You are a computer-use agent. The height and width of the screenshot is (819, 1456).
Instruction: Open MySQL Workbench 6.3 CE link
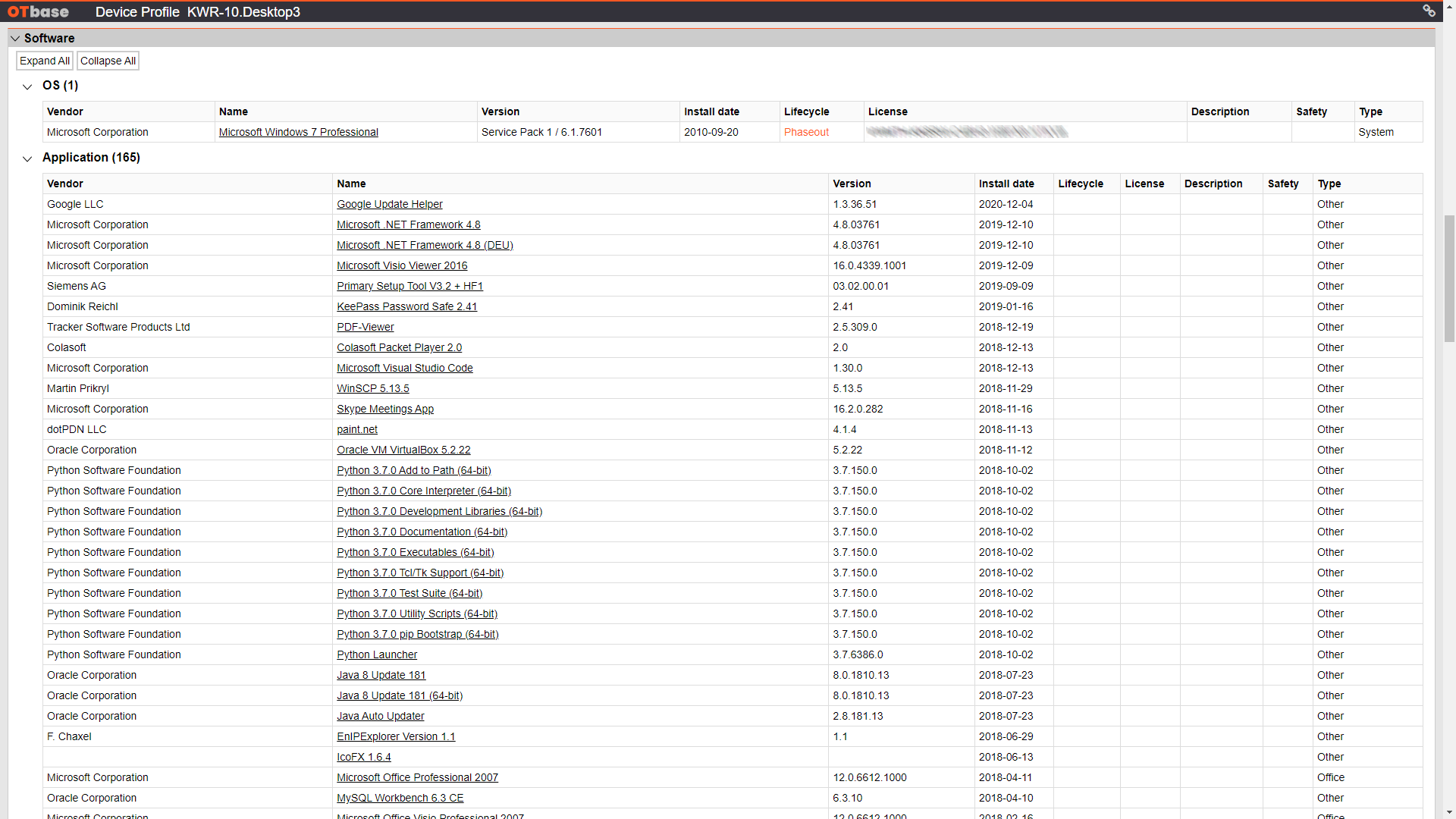(400, 798)
